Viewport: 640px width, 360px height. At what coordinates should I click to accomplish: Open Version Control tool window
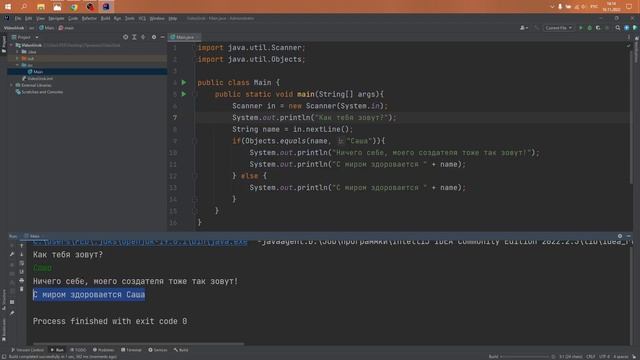pos(28,350)
